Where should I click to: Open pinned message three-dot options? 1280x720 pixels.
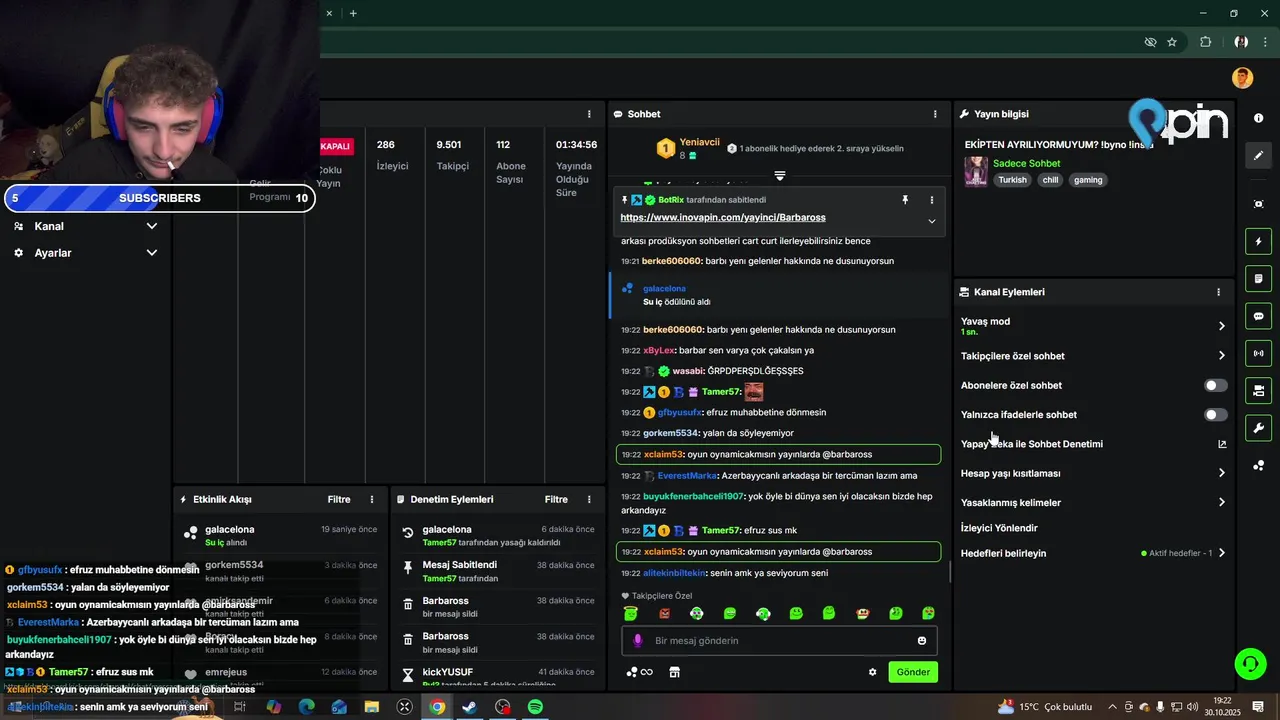tap(932, 200)
